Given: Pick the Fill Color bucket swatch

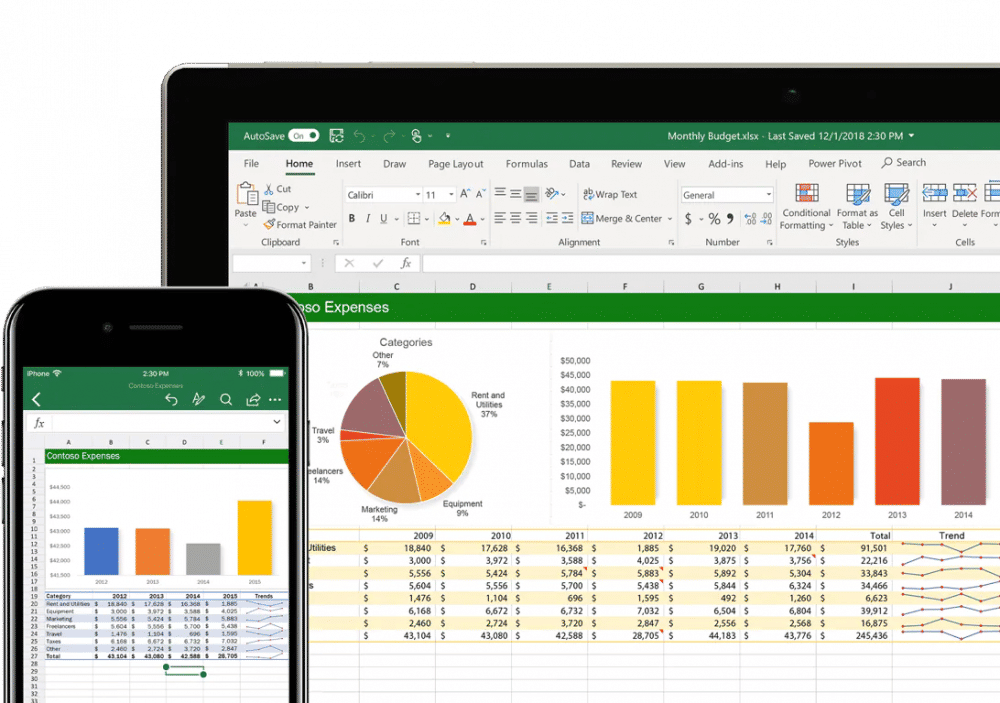Looking at the screenshot, I should point(445,219).
